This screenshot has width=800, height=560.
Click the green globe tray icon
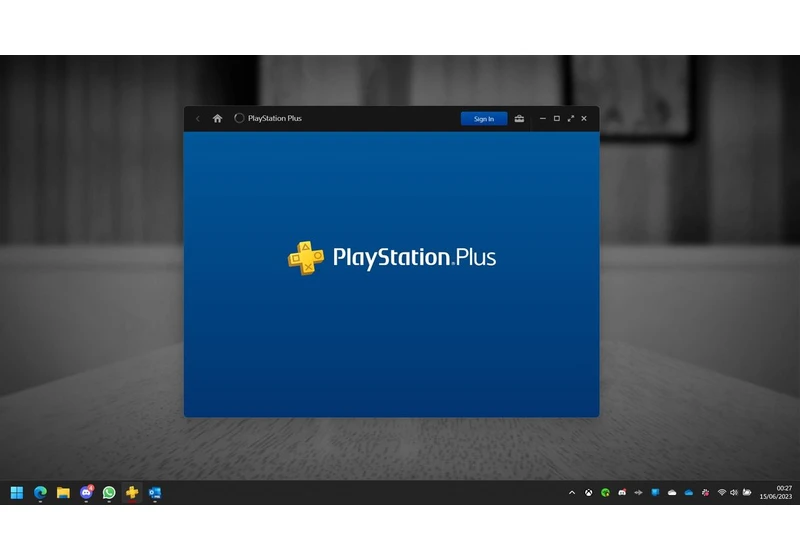(606, 493)
